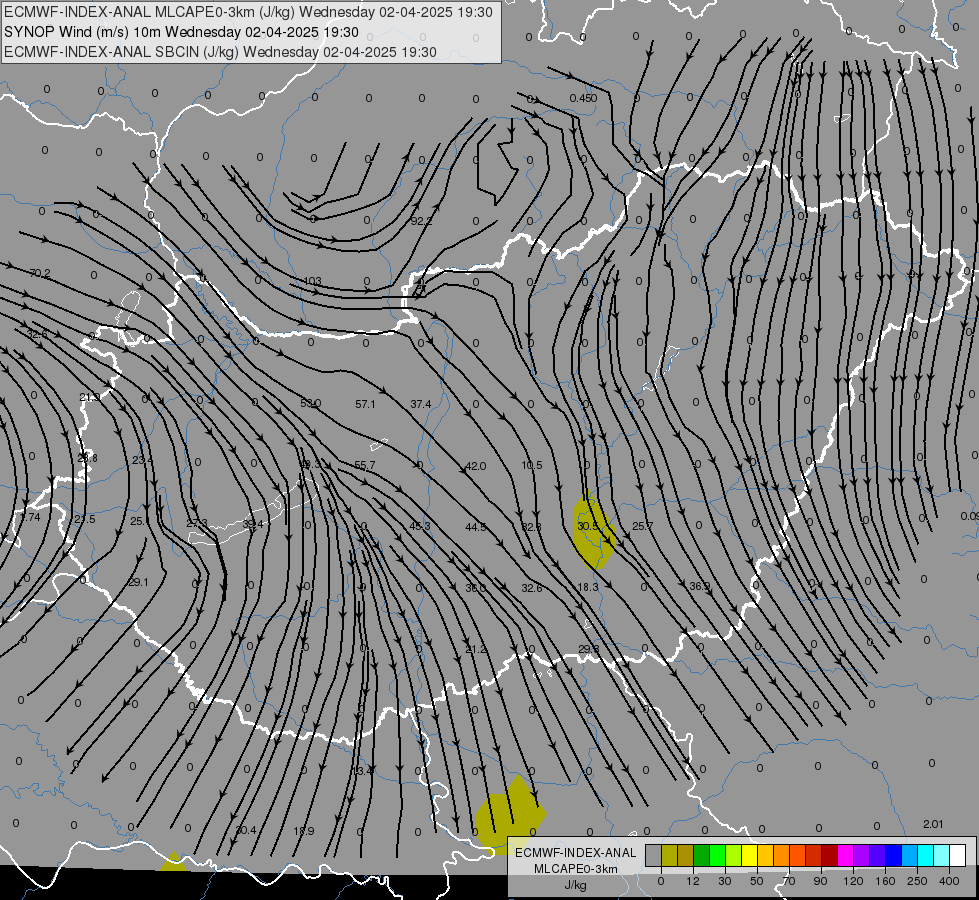Click the J/kg unit label in the legend
979x900 pixels.
pyautogui.click(x=575, y=885)
